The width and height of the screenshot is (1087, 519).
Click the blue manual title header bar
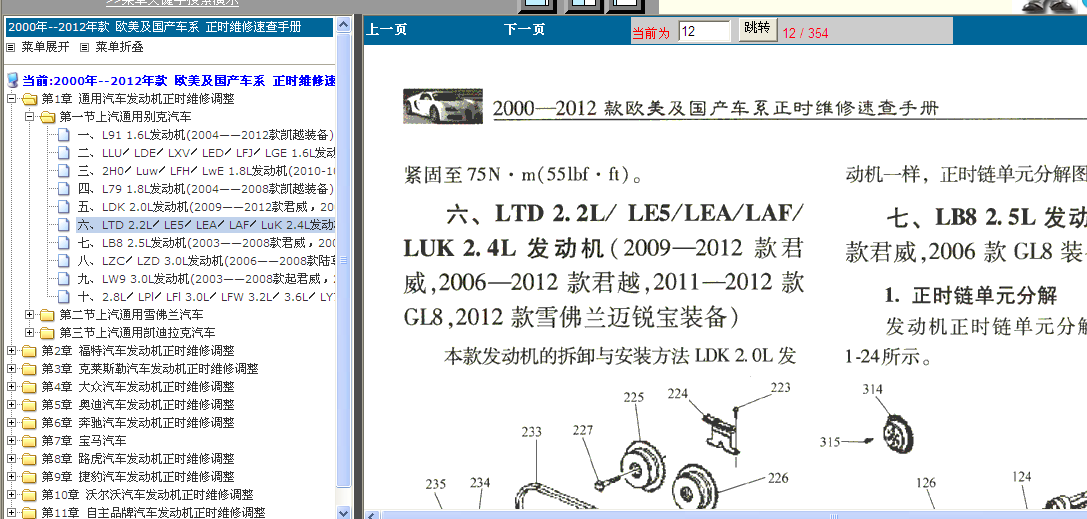pos(170,27)
